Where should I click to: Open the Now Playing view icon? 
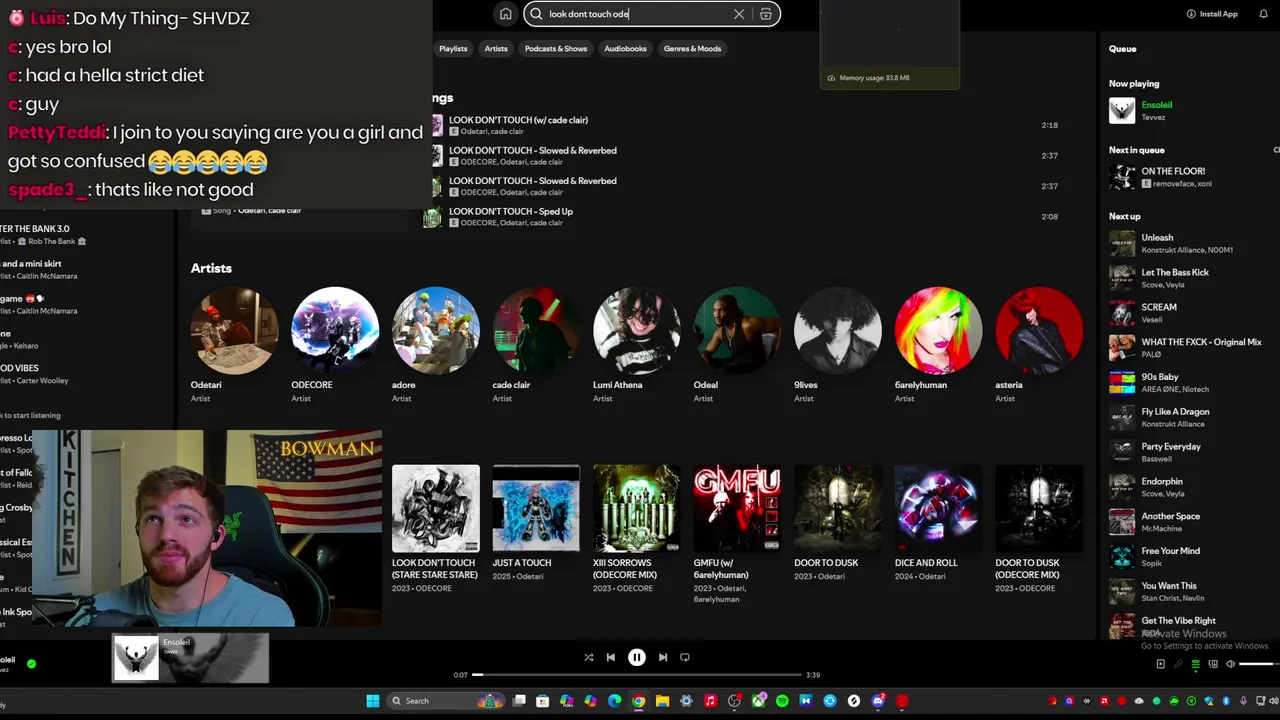click(1160, 664)
